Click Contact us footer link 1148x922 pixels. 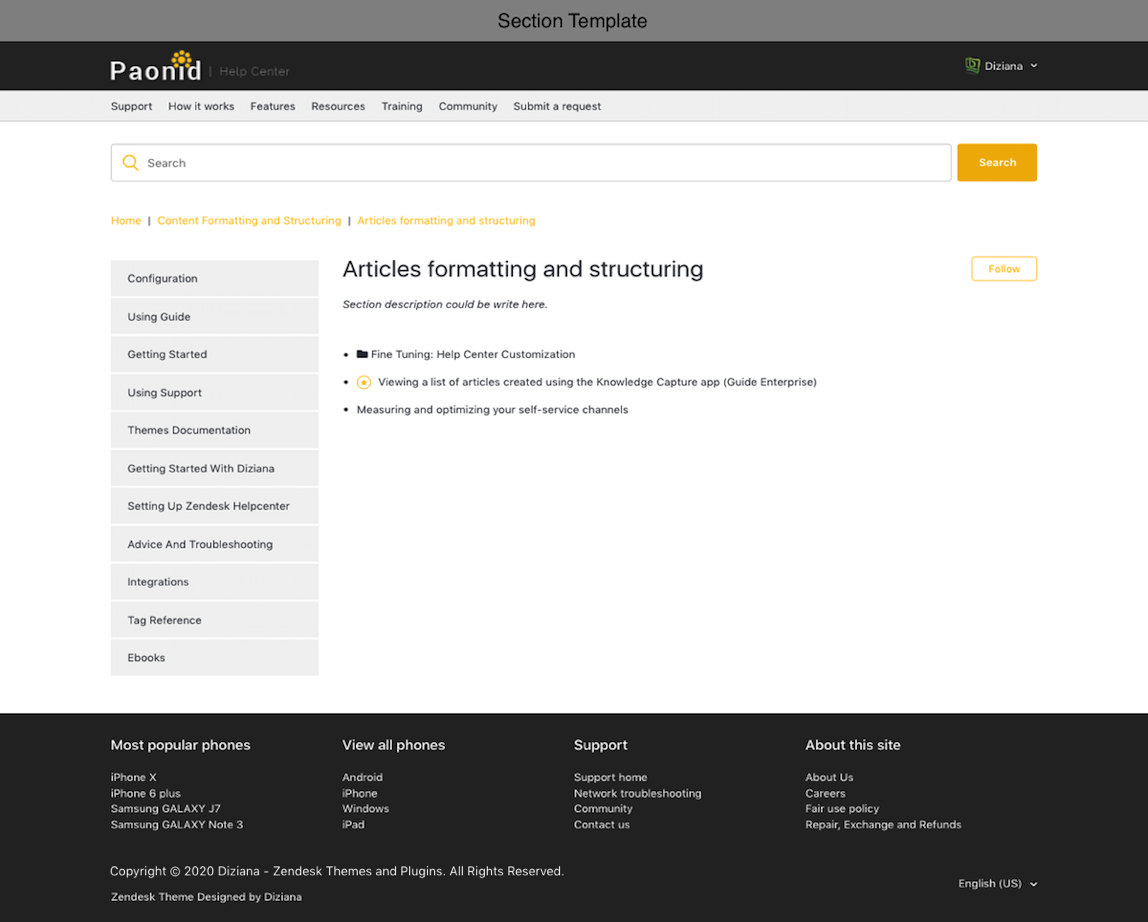click(x=602, y=825)
